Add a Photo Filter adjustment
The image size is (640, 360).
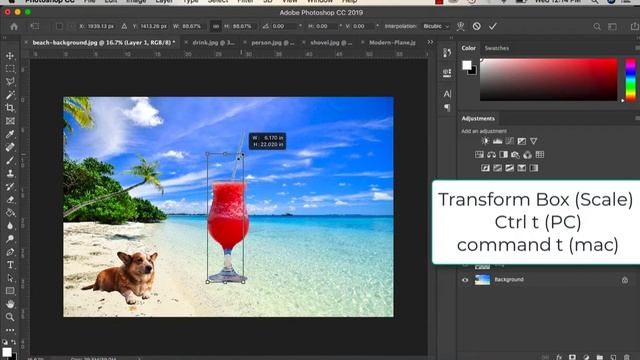[x=516, y=155]
